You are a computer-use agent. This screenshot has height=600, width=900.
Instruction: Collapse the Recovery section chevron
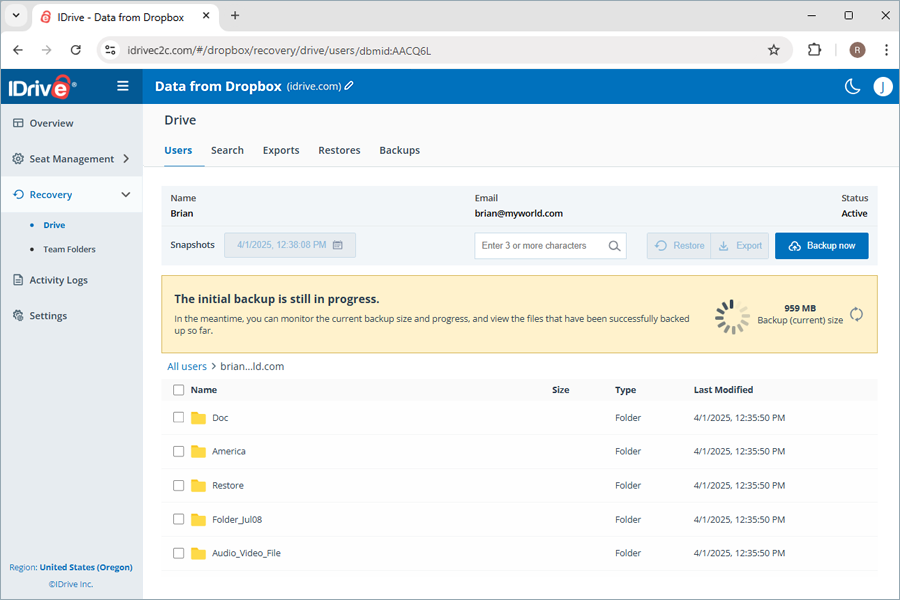126,195
